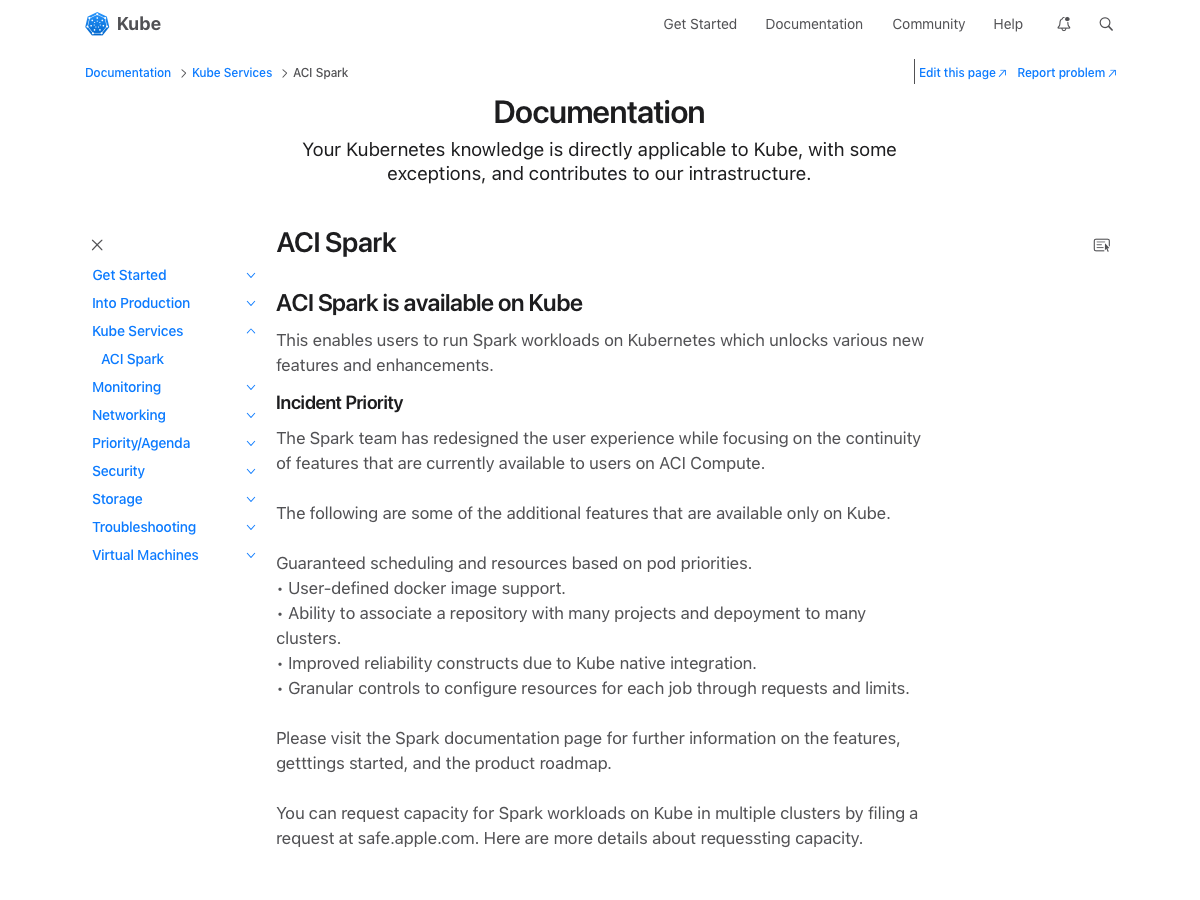Click bullet 'User-defined docker image support.'
Image resolution: width=1200 pixels, height=900 pixels.
(x=421, y=588)
